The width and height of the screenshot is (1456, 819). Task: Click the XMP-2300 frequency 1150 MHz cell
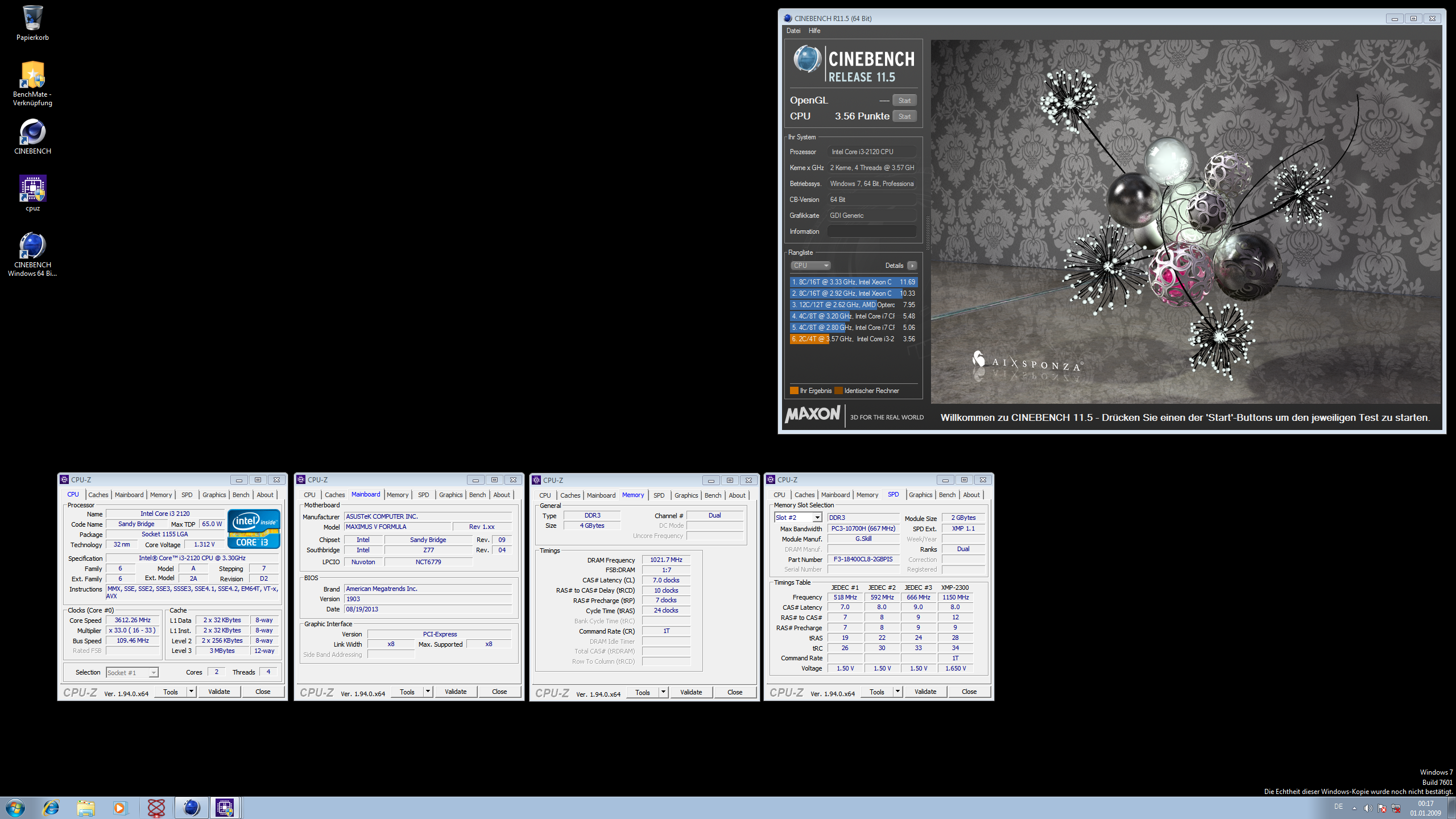point(955,598)
